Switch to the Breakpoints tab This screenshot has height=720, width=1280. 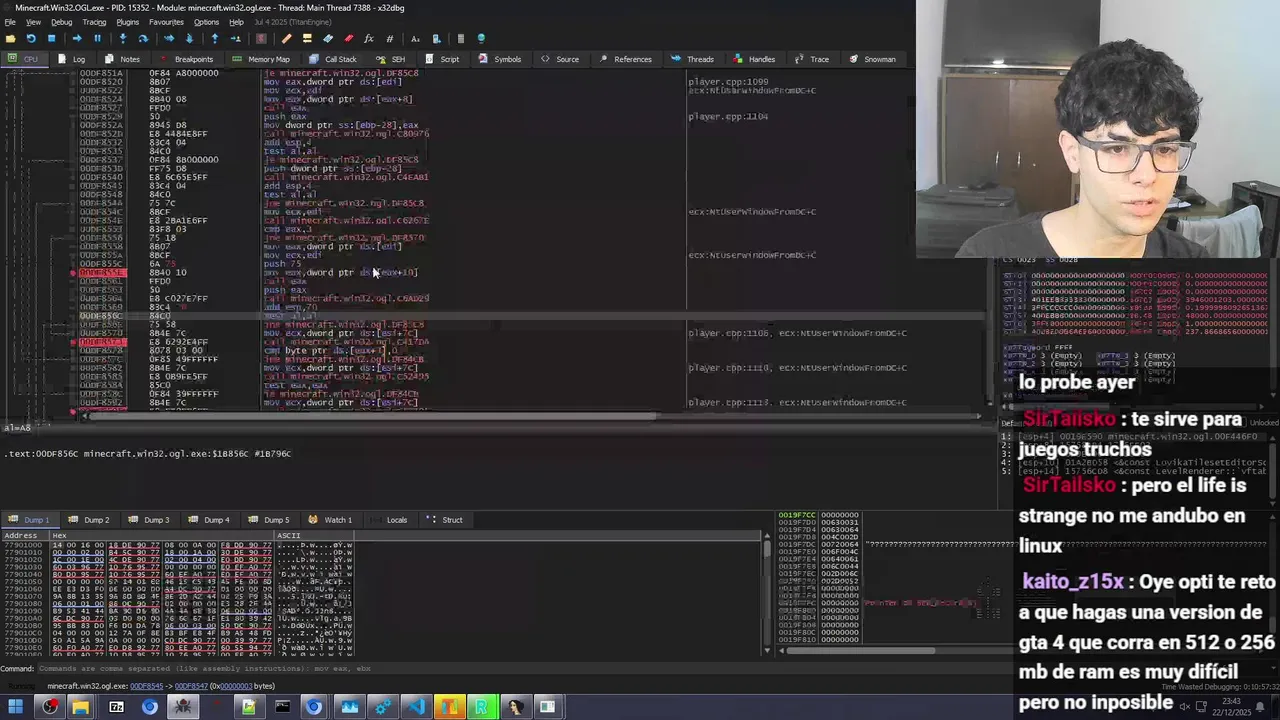187,59
